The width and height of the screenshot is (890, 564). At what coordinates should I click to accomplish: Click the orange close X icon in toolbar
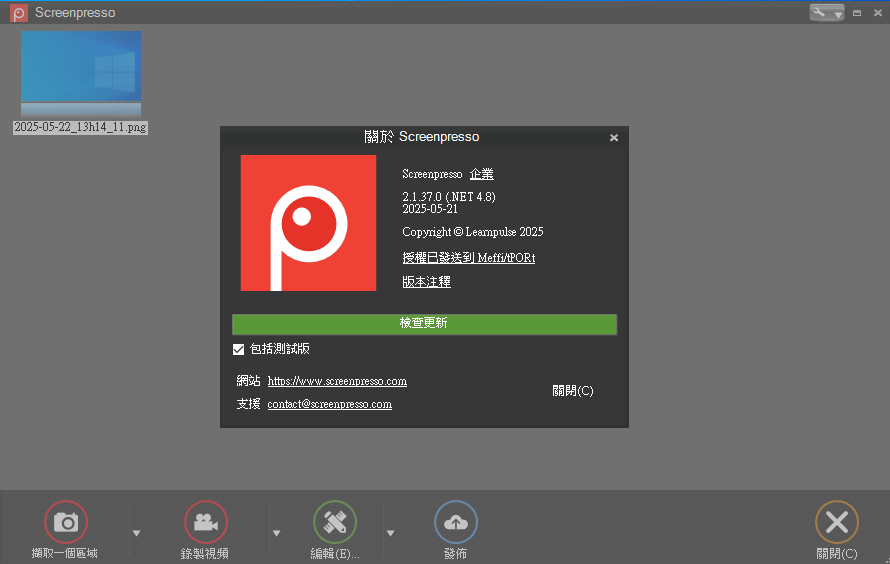837,522
